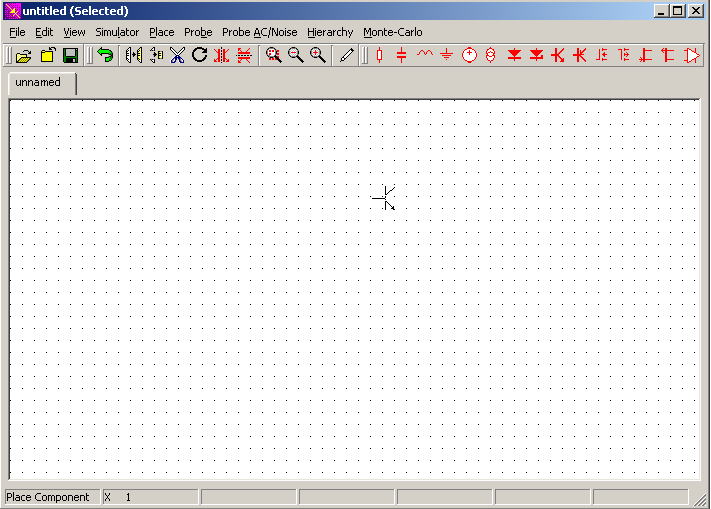
Task: Save the schematic with the floppy disk icon
Action: pos(70,55)
